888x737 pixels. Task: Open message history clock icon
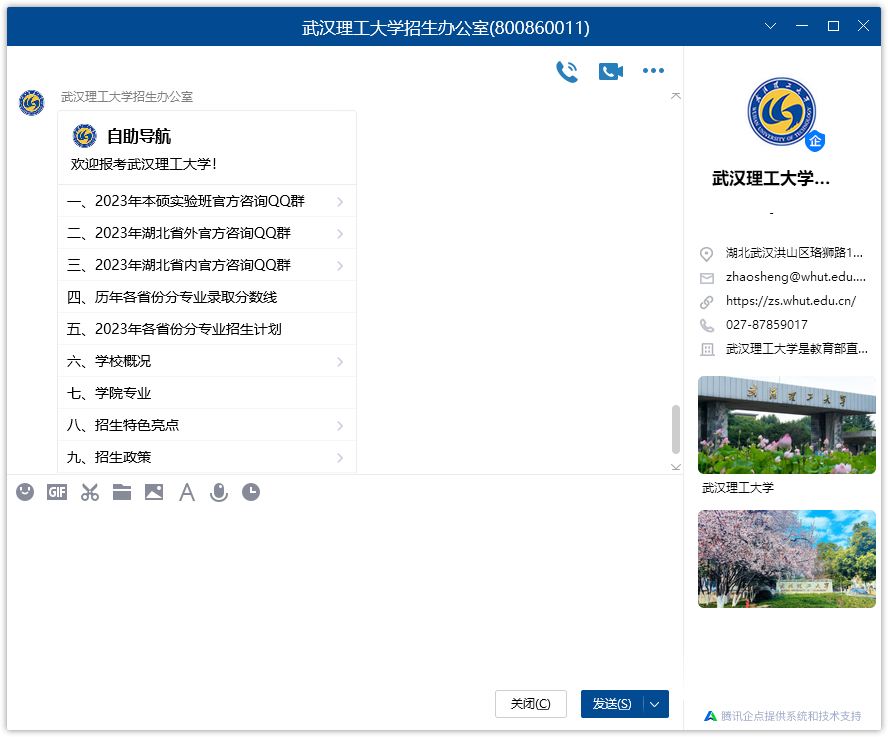[x=251, y=492]
